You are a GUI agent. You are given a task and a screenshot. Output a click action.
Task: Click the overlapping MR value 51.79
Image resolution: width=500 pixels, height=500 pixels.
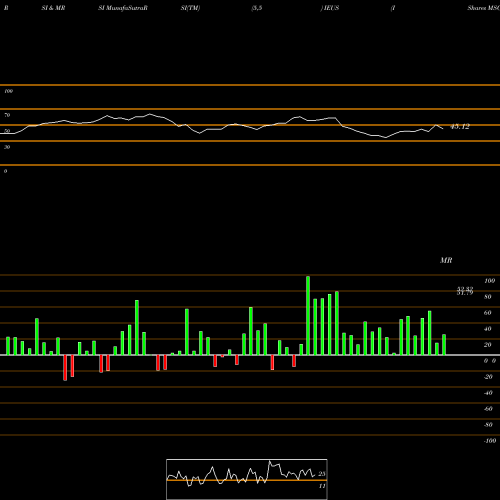pos(465,293)
